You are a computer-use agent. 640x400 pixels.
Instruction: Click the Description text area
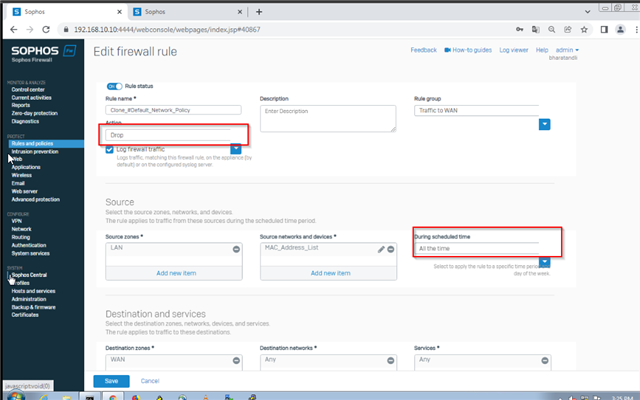[x=328, y=118]
